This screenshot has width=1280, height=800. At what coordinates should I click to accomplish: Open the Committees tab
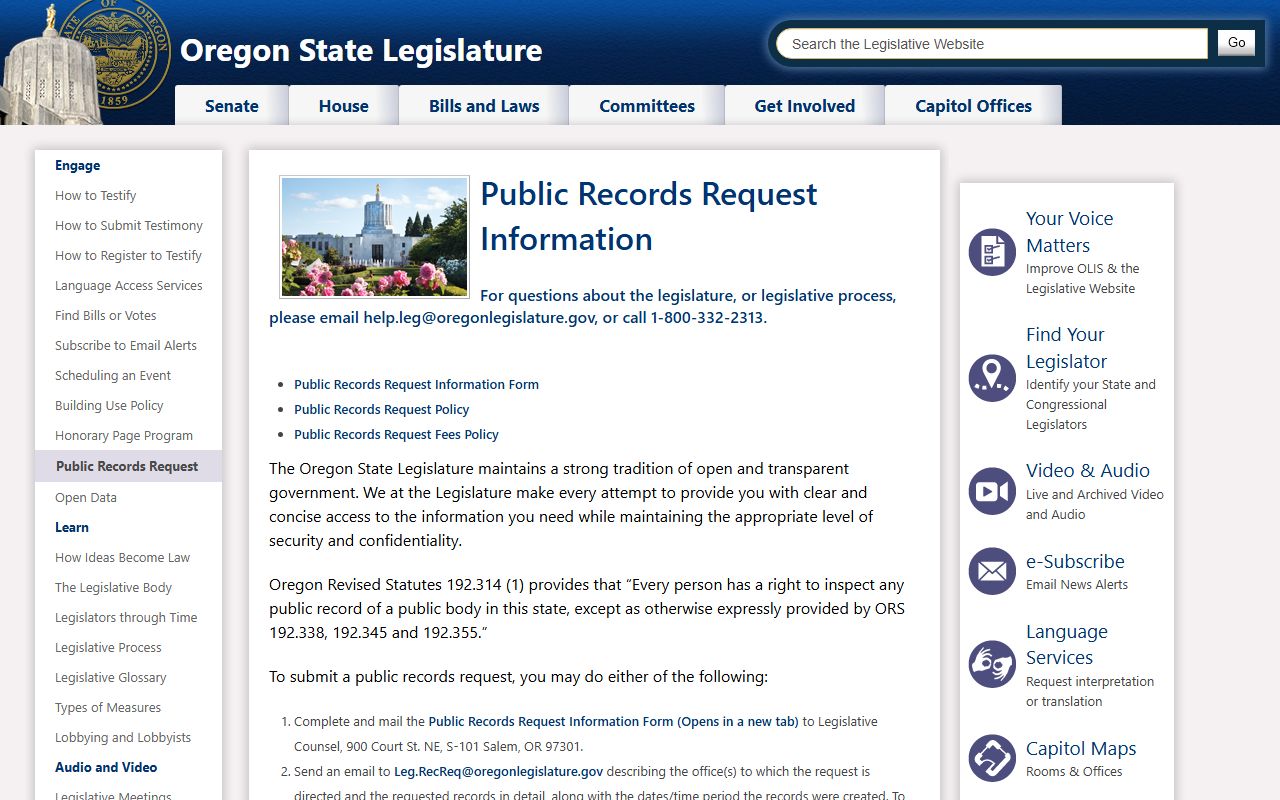point(647,106)
